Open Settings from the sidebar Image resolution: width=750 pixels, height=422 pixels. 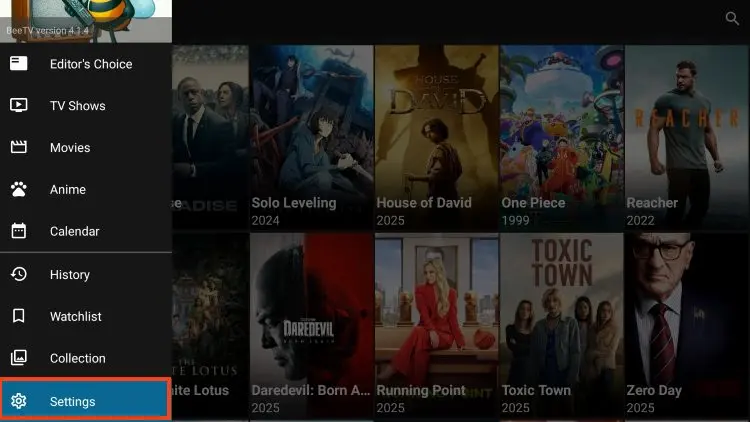pos(86,400)
